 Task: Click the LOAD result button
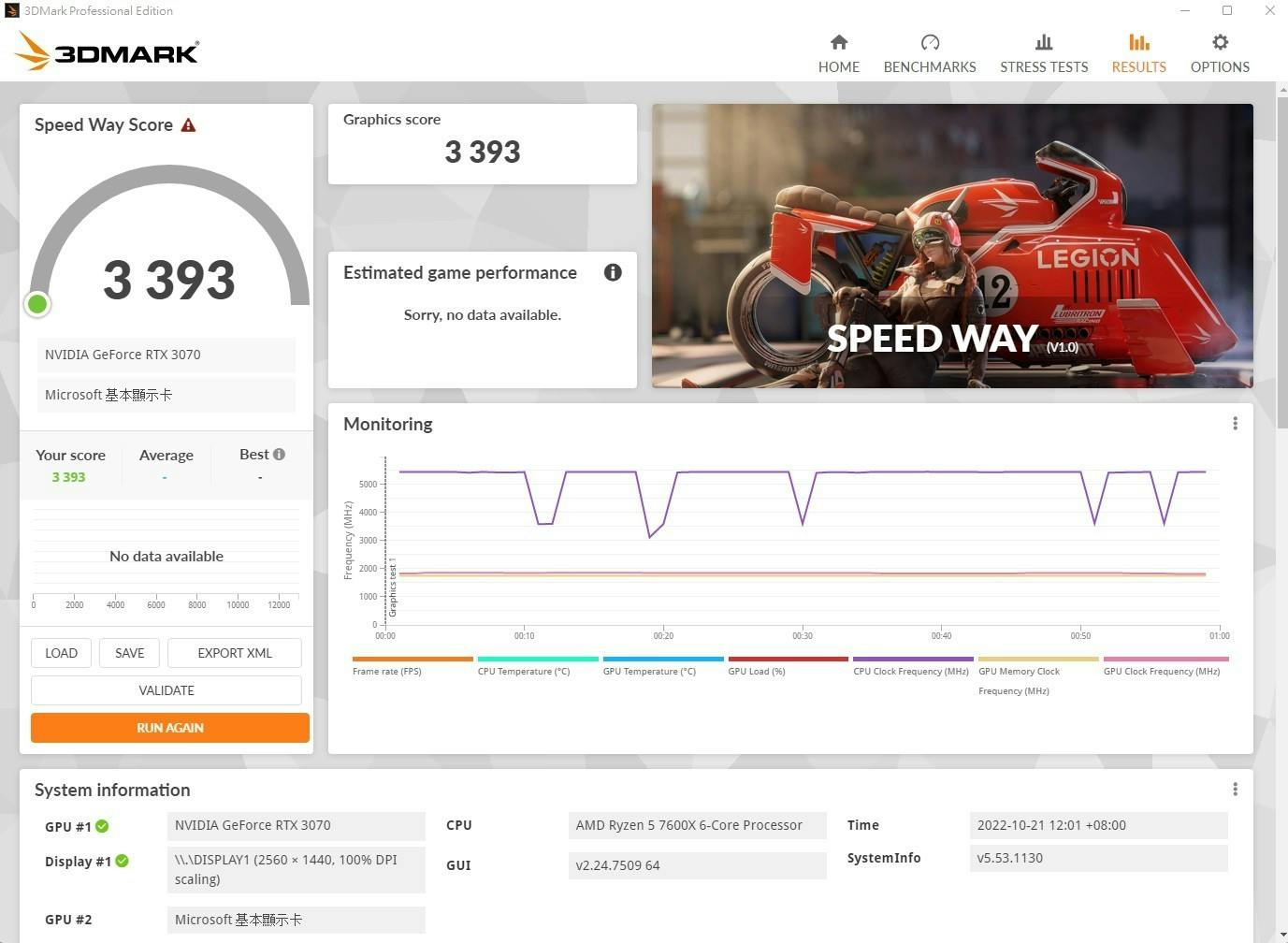click(x=61, y=653)
